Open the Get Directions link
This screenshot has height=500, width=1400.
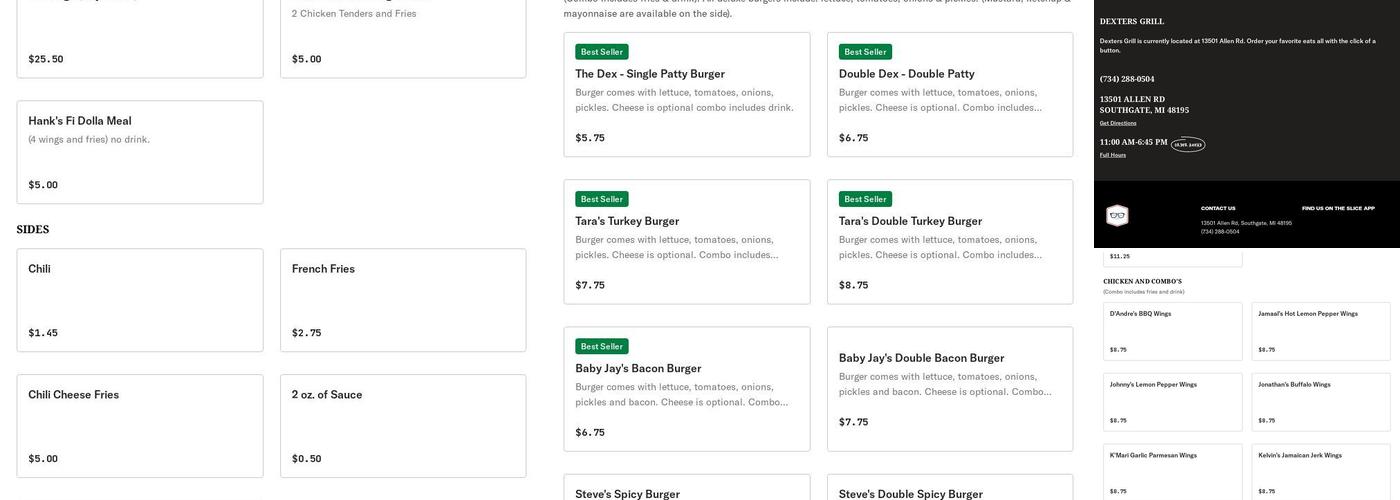[1118, 123]
